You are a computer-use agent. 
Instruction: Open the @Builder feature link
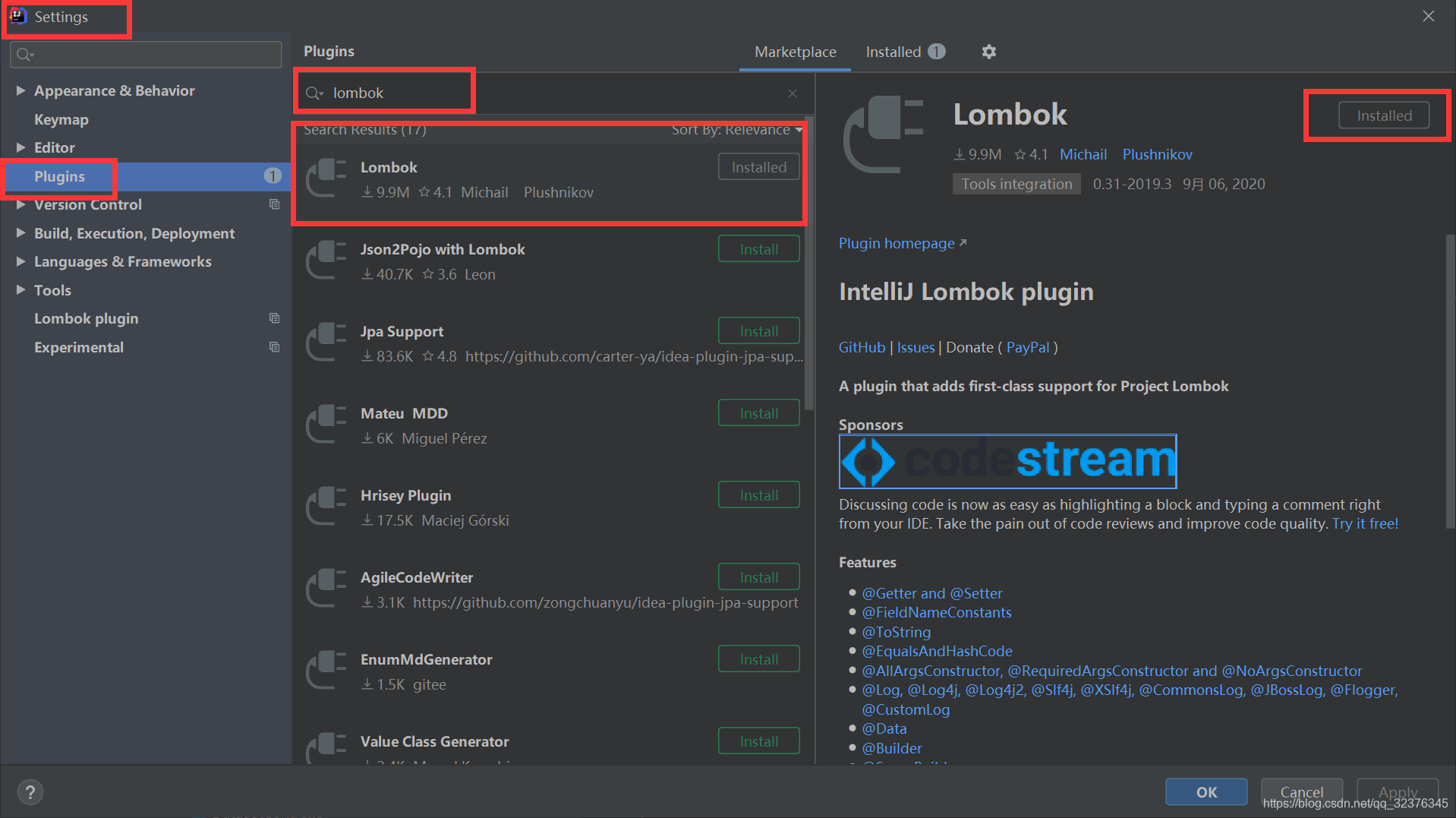tap(892, 748)
